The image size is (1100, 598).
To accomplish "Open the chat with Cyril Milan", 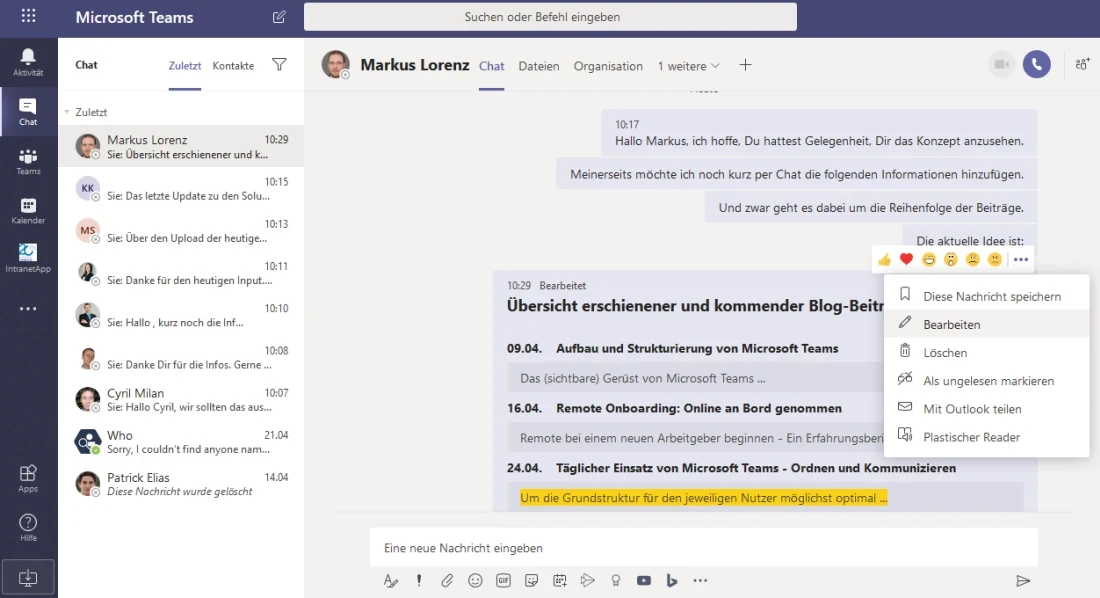I will pos(180,400).
